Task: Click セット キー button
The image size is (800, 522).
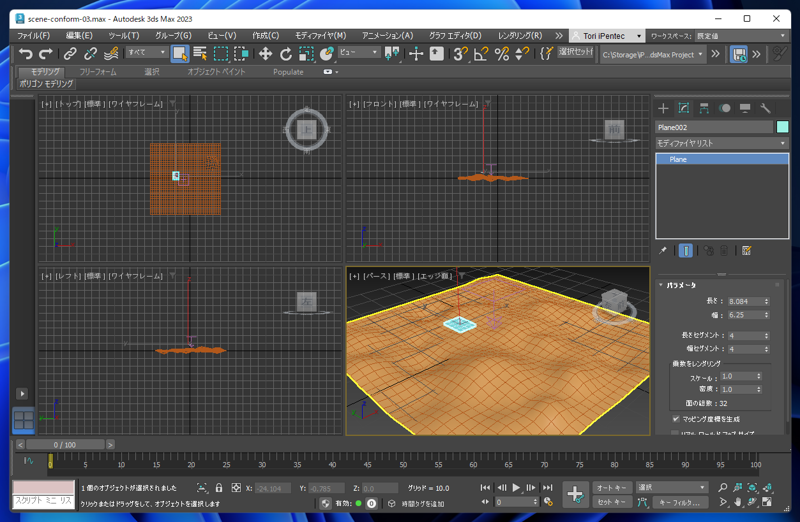Action: click(612, 502)
